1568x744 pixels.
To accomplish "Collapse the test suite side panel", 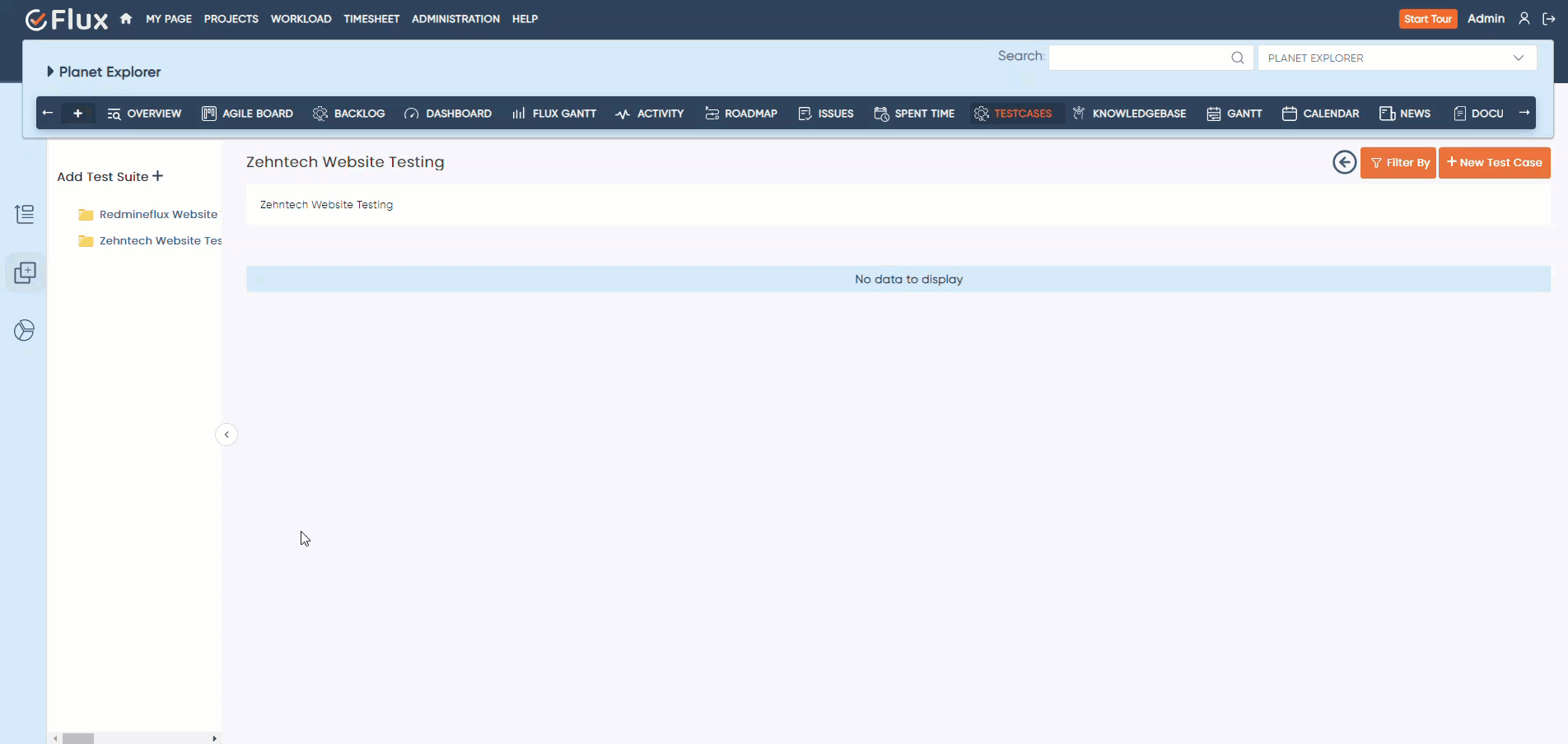I will 226,435.
